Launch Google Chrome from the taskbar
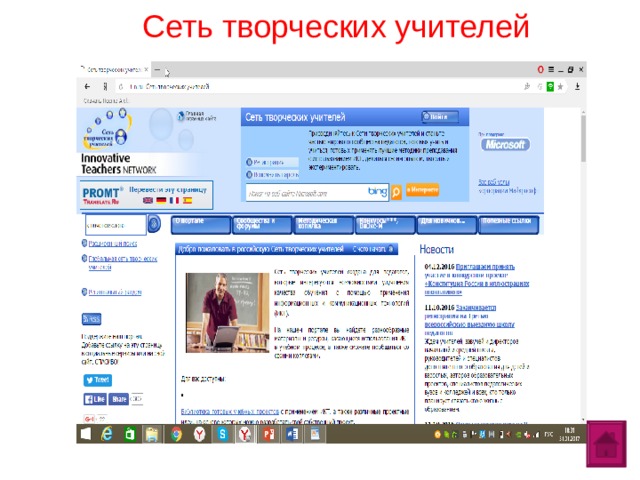640x480 pixels. pyautogui.click(x=177, y=434)
